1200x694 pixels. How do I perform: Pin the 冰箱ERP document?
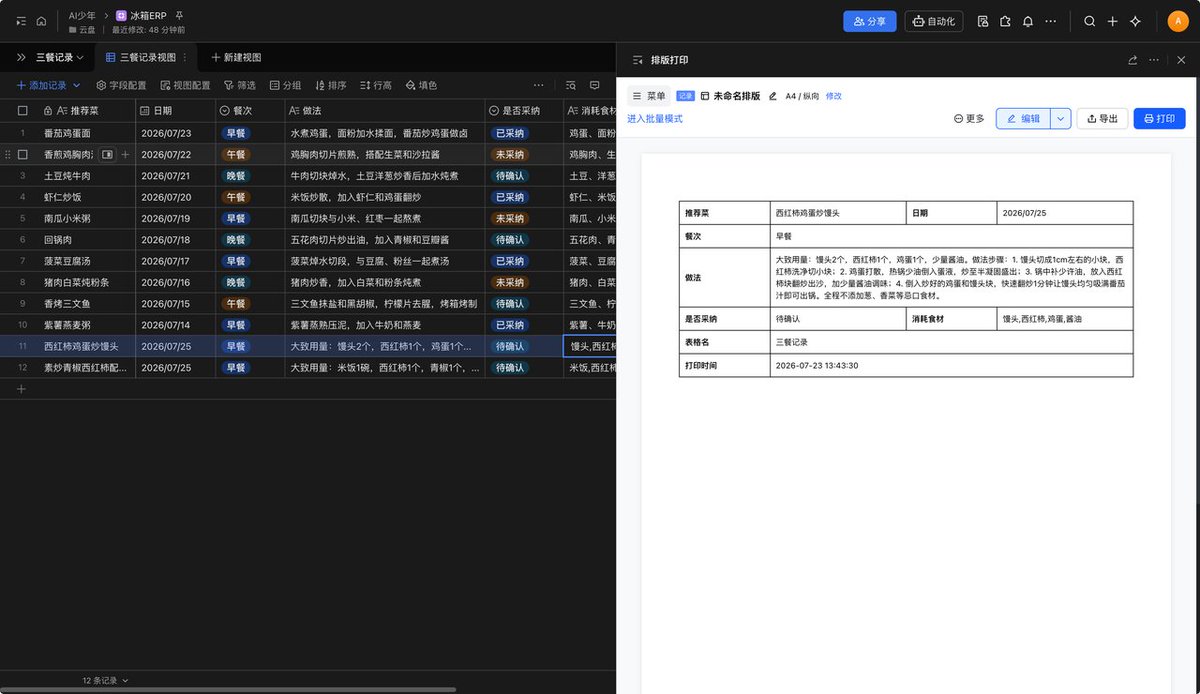(x=179, y=16)
